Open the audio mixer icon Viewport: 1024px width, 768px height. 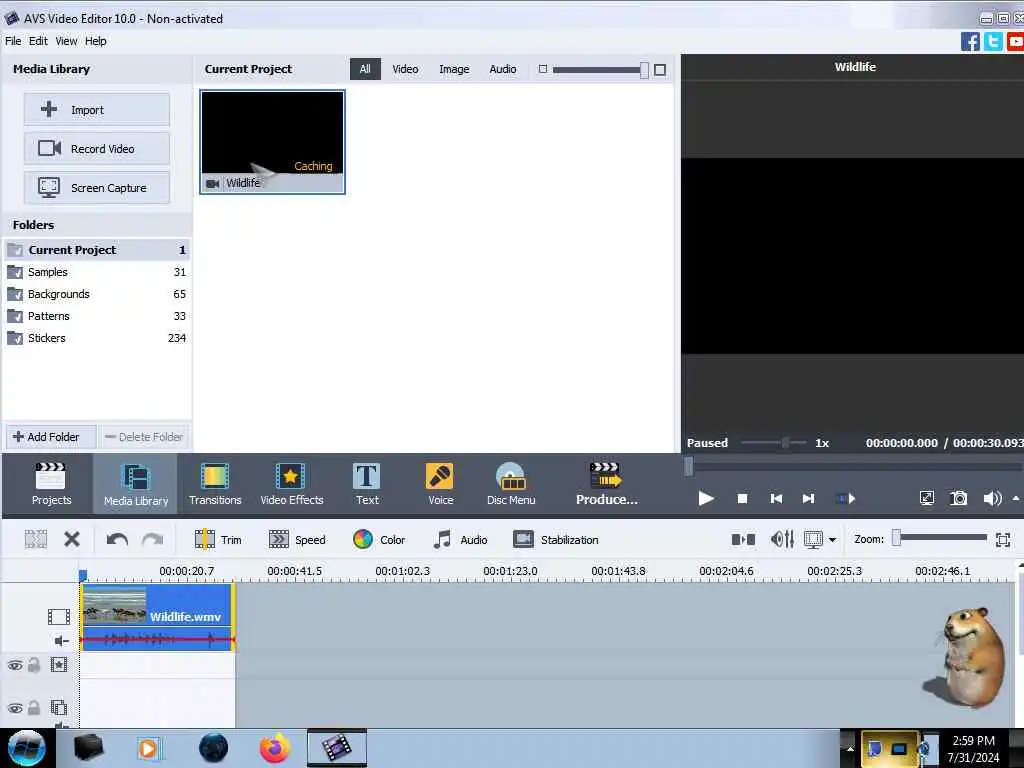pyautogui.click(x=782, y=539)
